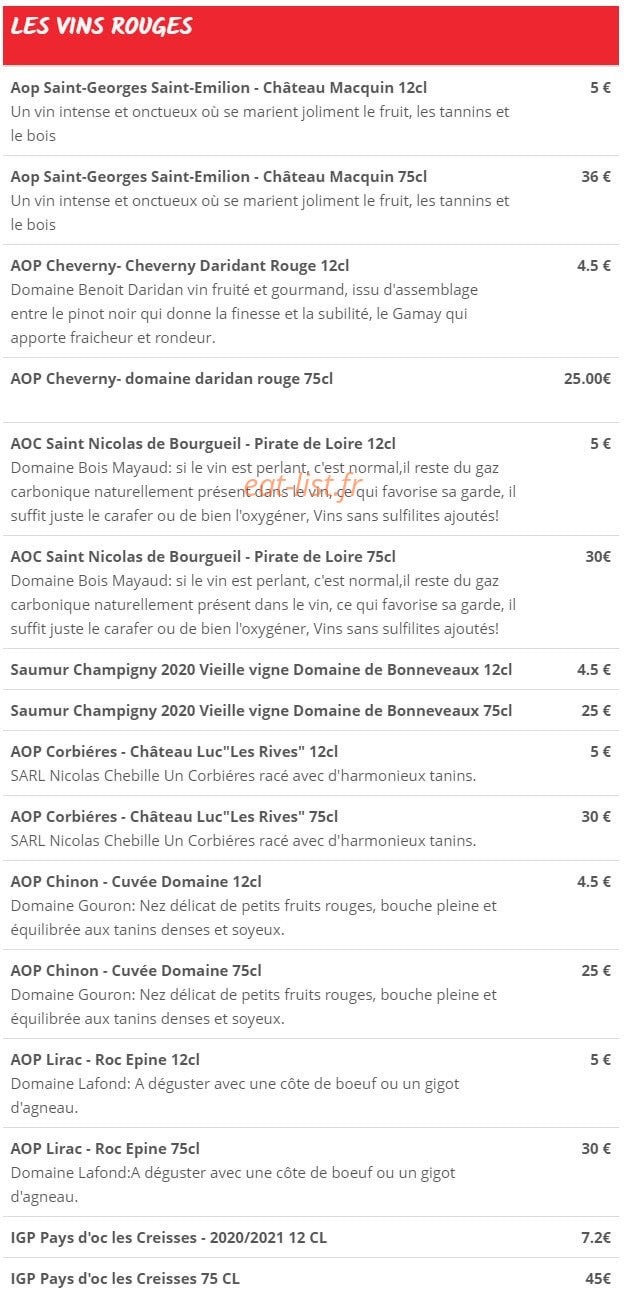Image resolution: width=634 pixels, height=1303 pixels.
Task: Click AOP Cheverny domaine daridan rouge 75cl
Action: tap(311, 390)
